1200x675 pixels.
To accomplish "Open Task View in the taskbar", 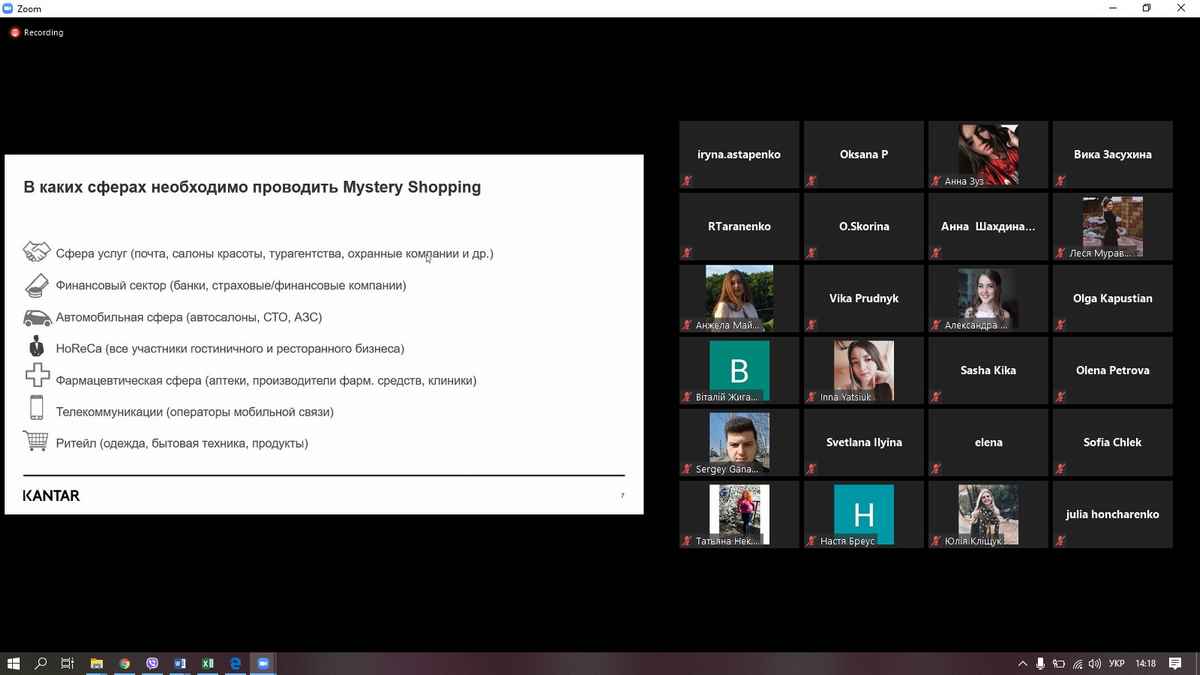I will tap(68, 663).
